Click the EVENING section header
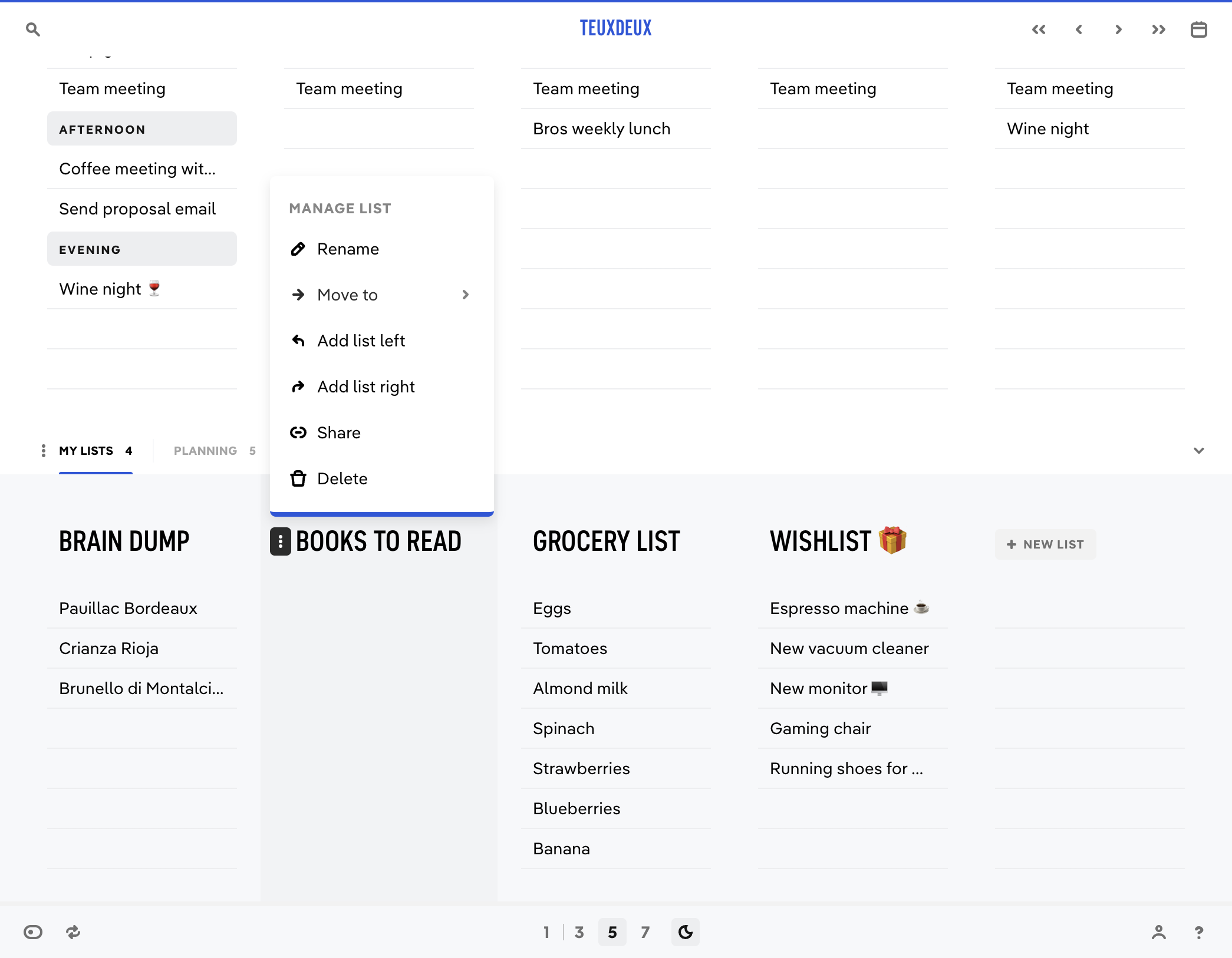 (142, 249)
